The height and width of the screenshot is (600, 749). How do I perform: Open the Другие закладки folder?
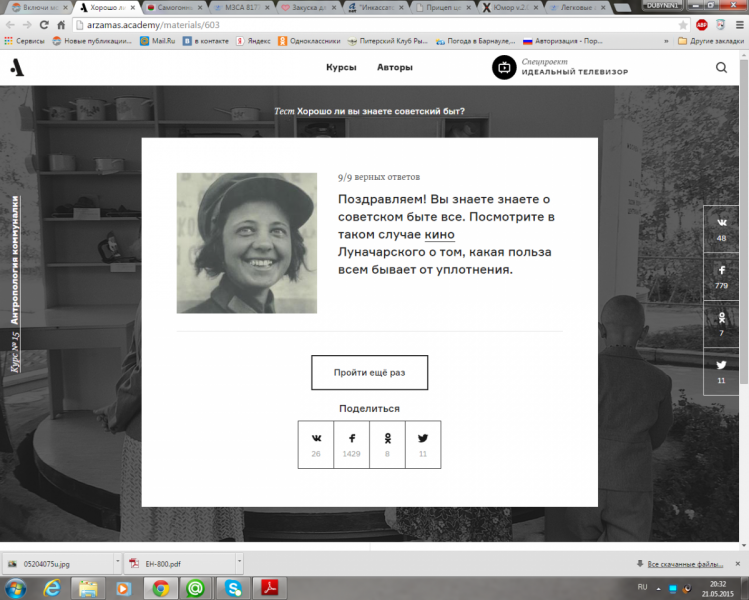point(711,41)
